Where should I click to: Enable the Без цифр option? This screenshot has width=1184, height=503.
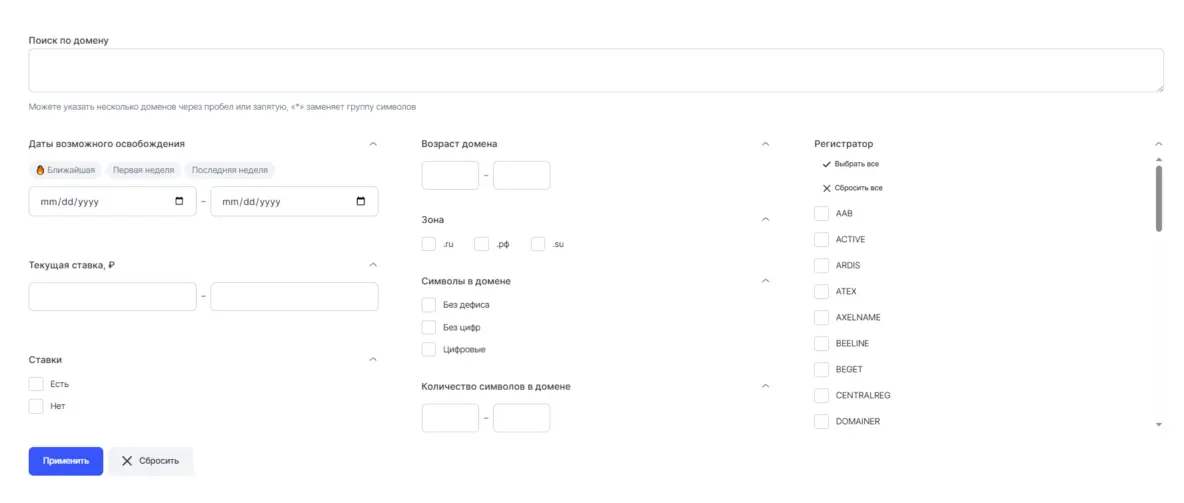coord(429,327)
